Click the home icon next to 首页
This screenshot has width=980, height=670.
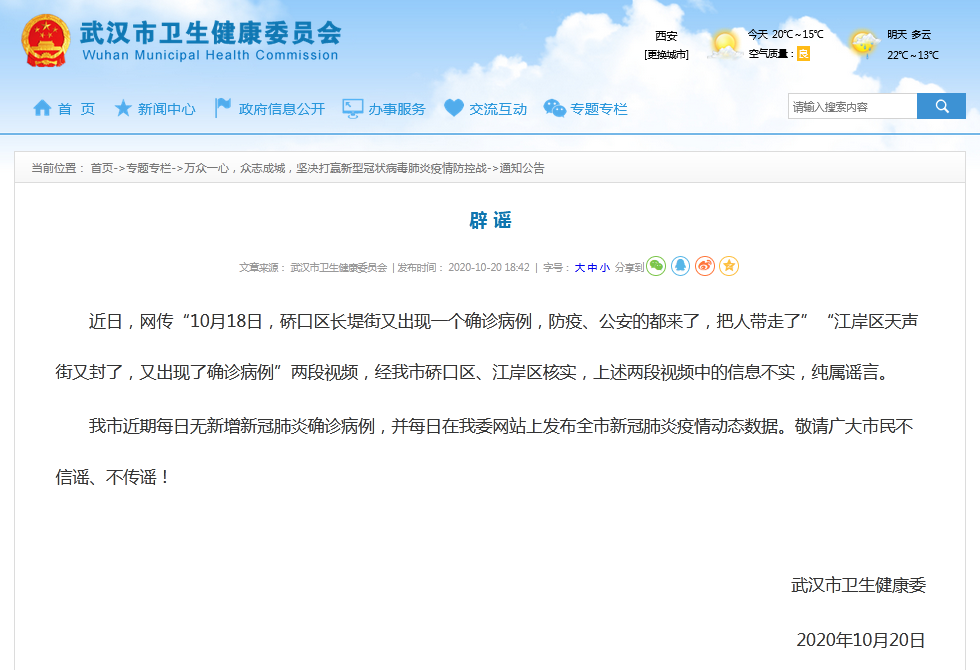pos(40,109)
